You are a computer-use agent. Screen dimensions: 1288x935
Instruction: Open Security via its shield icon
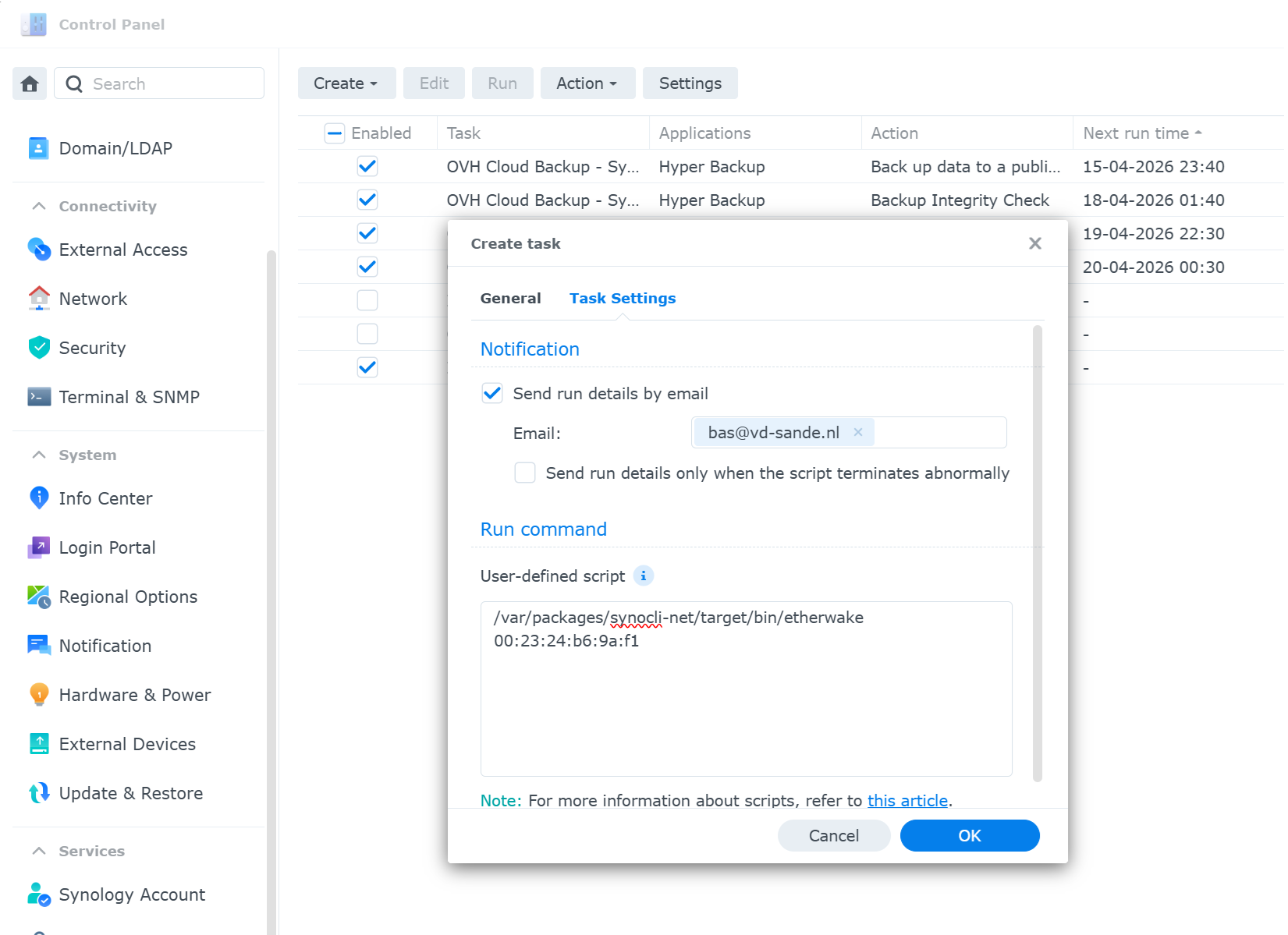click(x=39, y=348)
